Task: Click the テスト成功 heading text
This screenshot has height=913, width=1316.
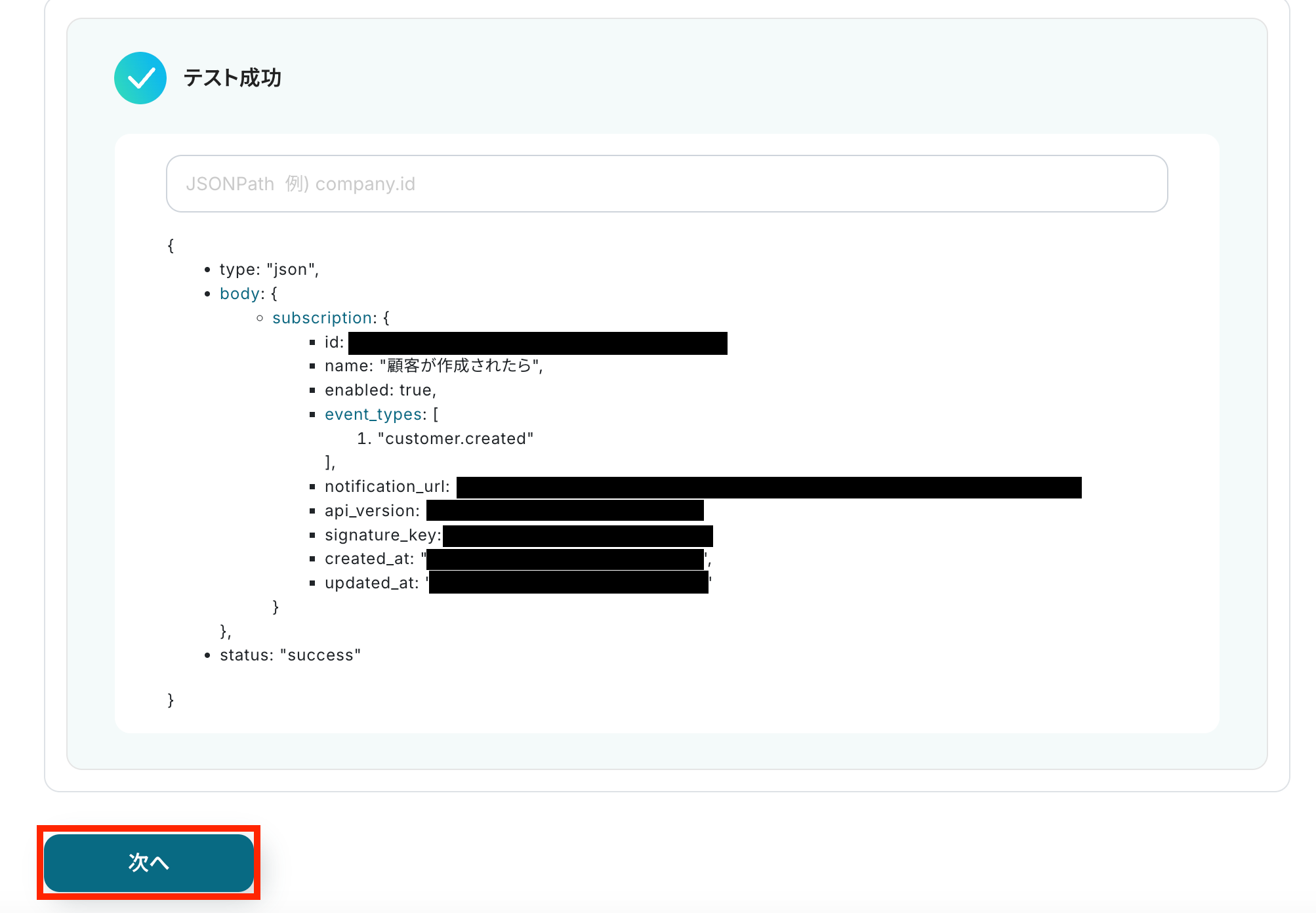Action: 232,78
